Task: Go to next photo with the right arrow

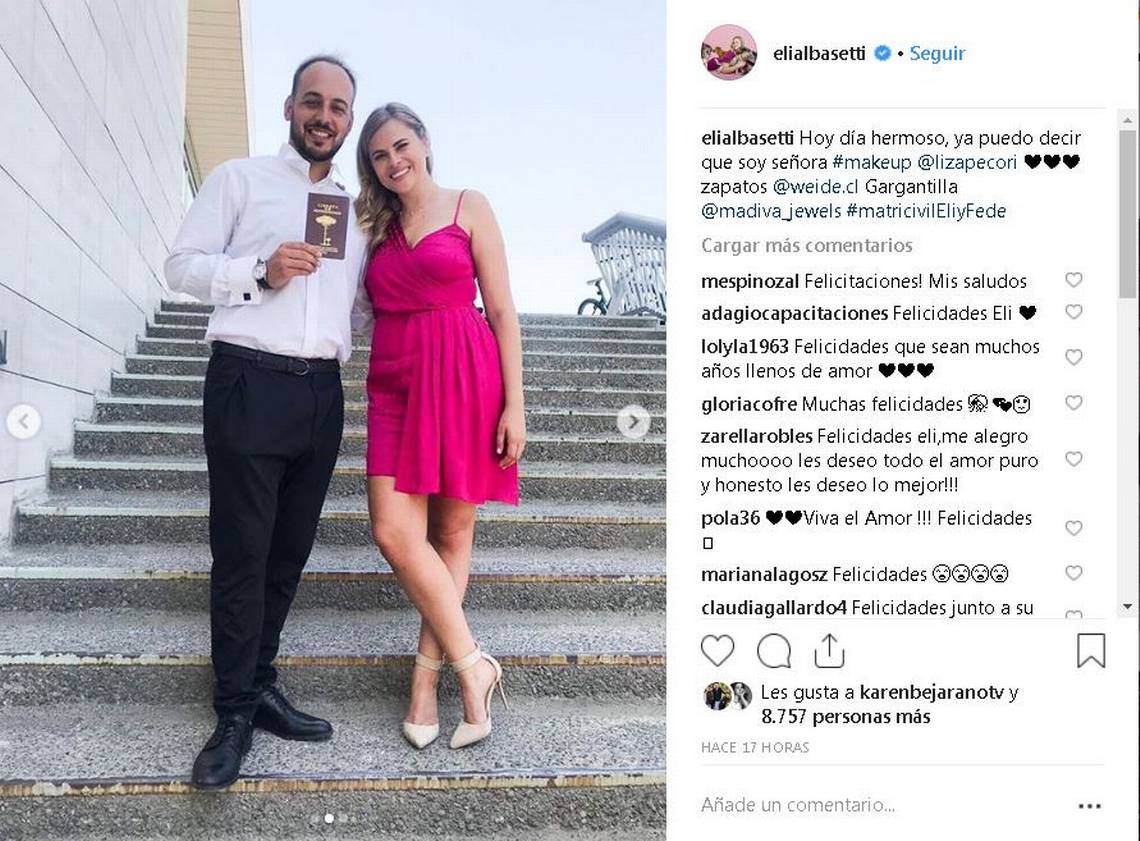Action: [633, 421]
